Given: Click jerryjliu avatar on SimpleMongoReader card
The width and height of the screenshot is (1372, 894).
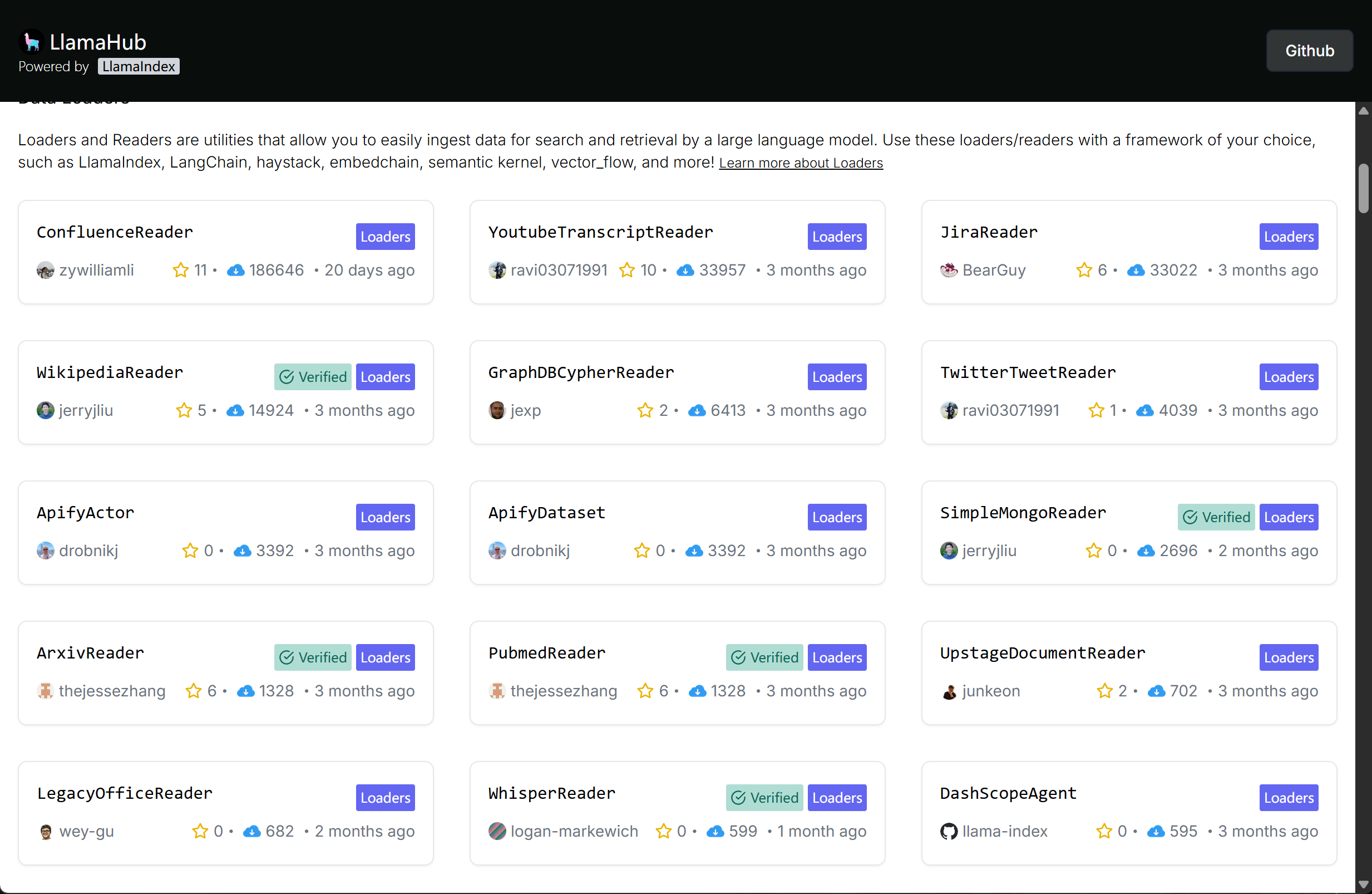Looking at the screenshot, I should (949, 550).
